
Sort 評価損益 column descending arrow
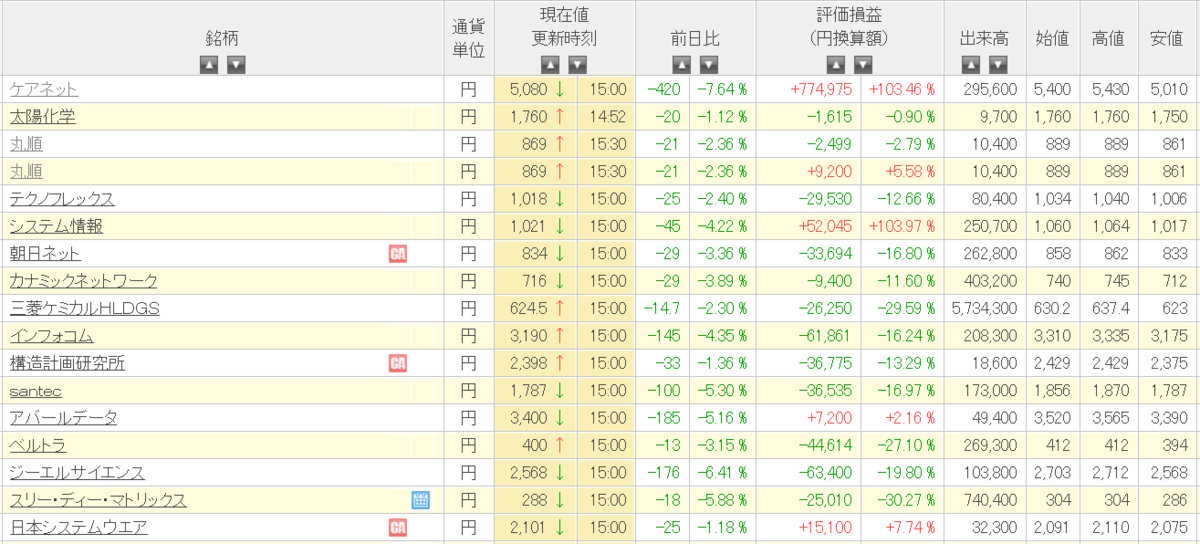(x=863, y=65)
